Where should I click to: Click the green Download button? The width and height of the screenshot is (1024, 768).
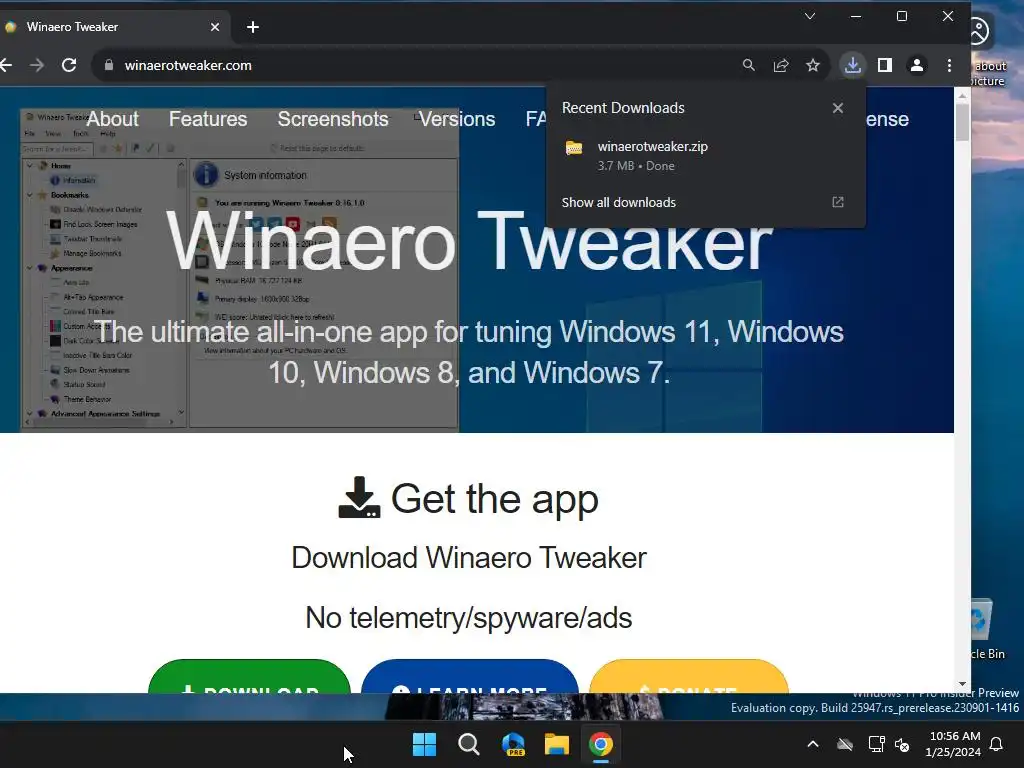[249, 677]
